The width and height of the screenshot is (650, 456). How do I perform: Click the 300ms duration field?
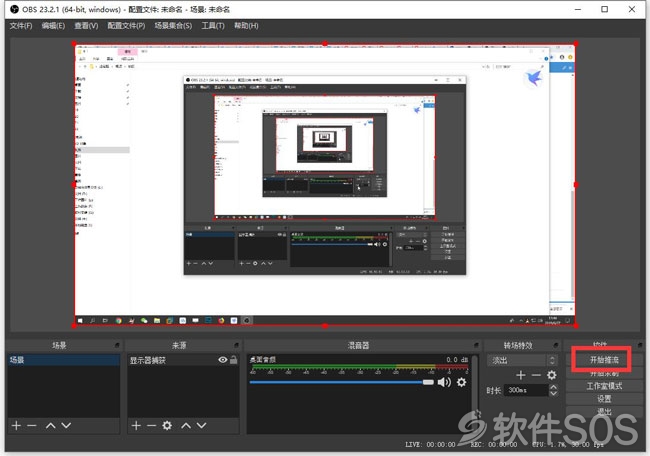pyautogui.click(x=526, y=390)
